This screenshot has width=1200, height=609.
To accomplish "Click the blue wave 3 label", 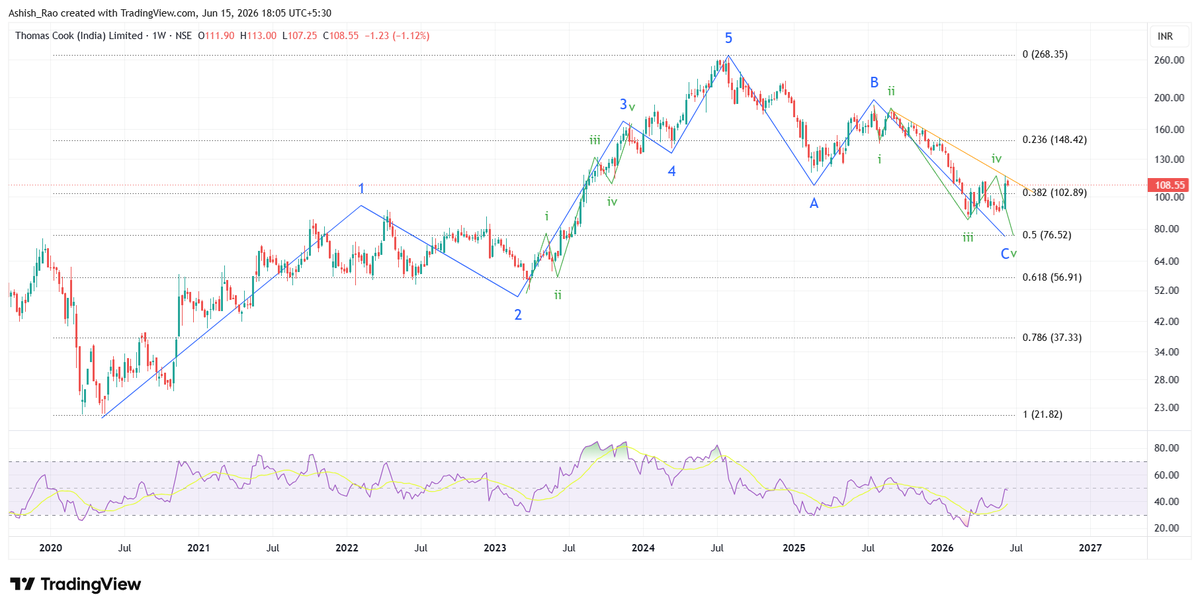I will (x=623, y=104).
